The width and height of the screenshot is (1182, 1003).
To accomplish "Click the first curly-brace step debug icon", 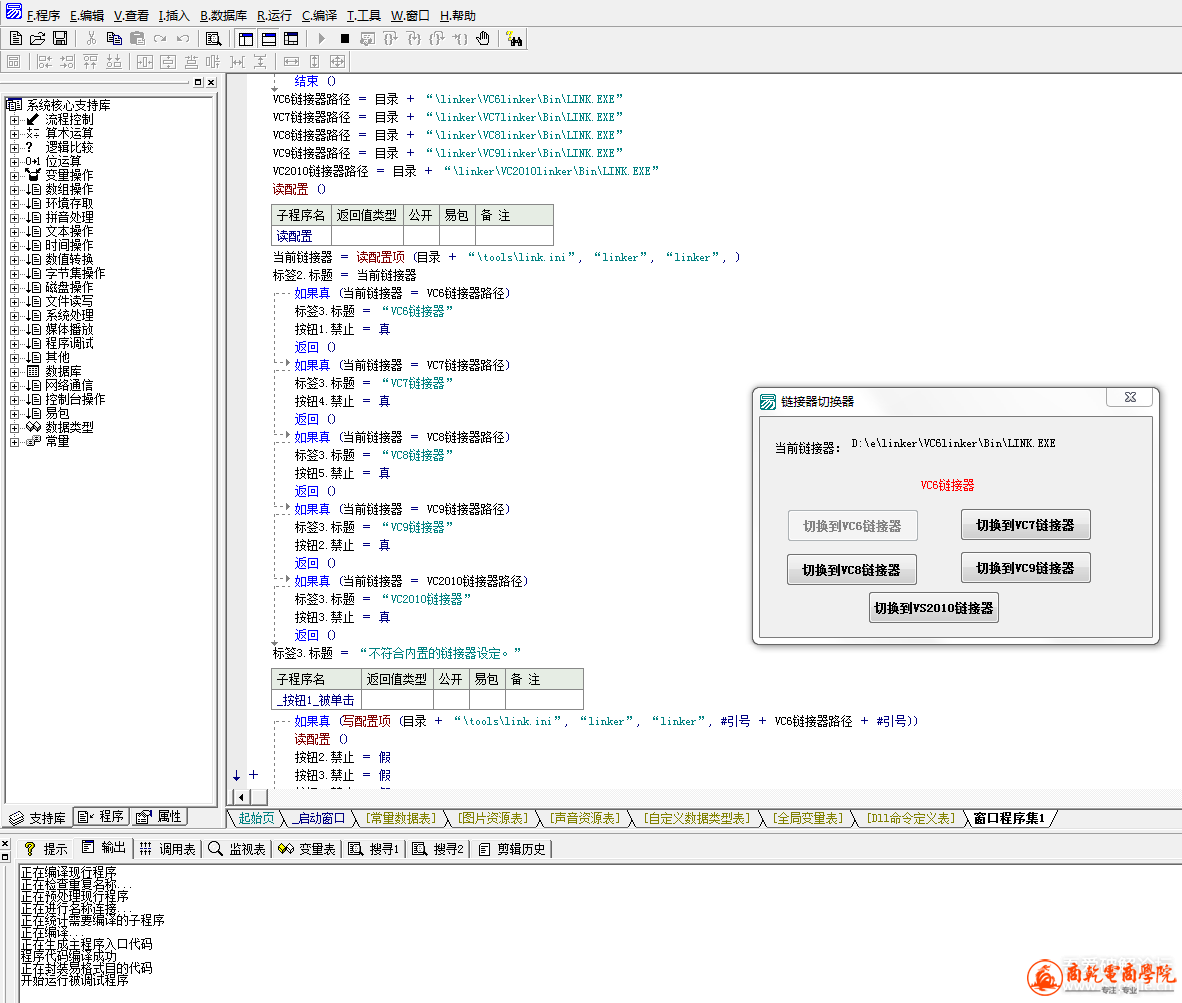I will point(390,38).
